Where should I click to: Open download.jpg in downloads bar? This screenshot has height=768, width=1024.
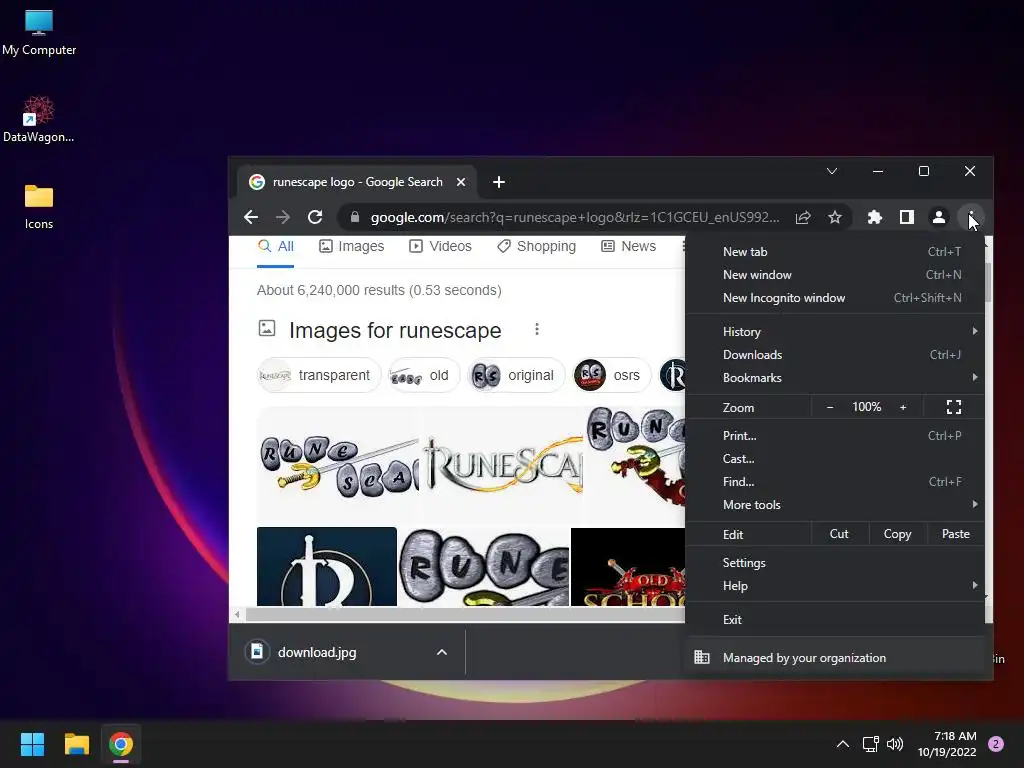pos(317,652)
